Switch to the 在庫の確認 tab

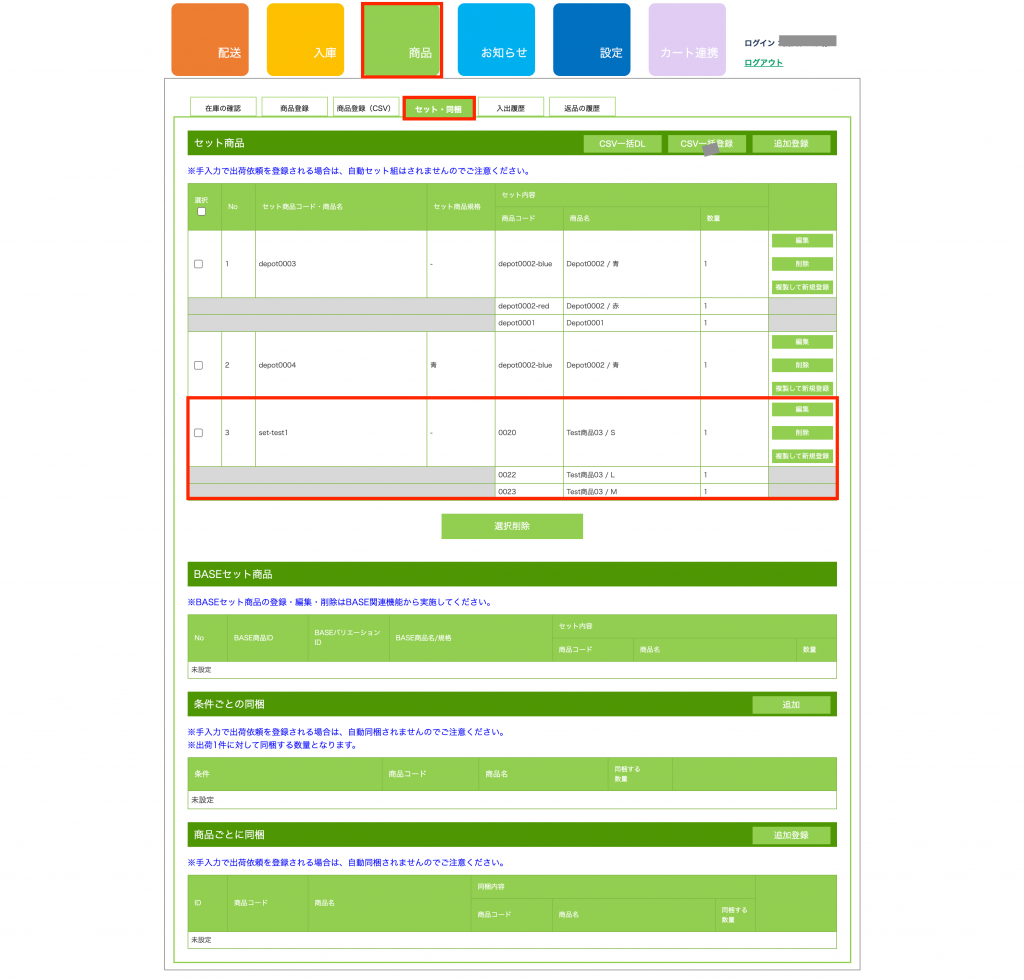223,108
